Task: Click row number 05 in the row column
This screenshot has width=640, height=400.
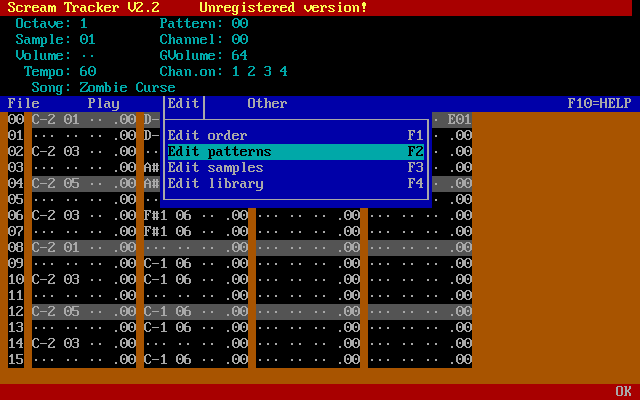Action: tap(16, 199)
